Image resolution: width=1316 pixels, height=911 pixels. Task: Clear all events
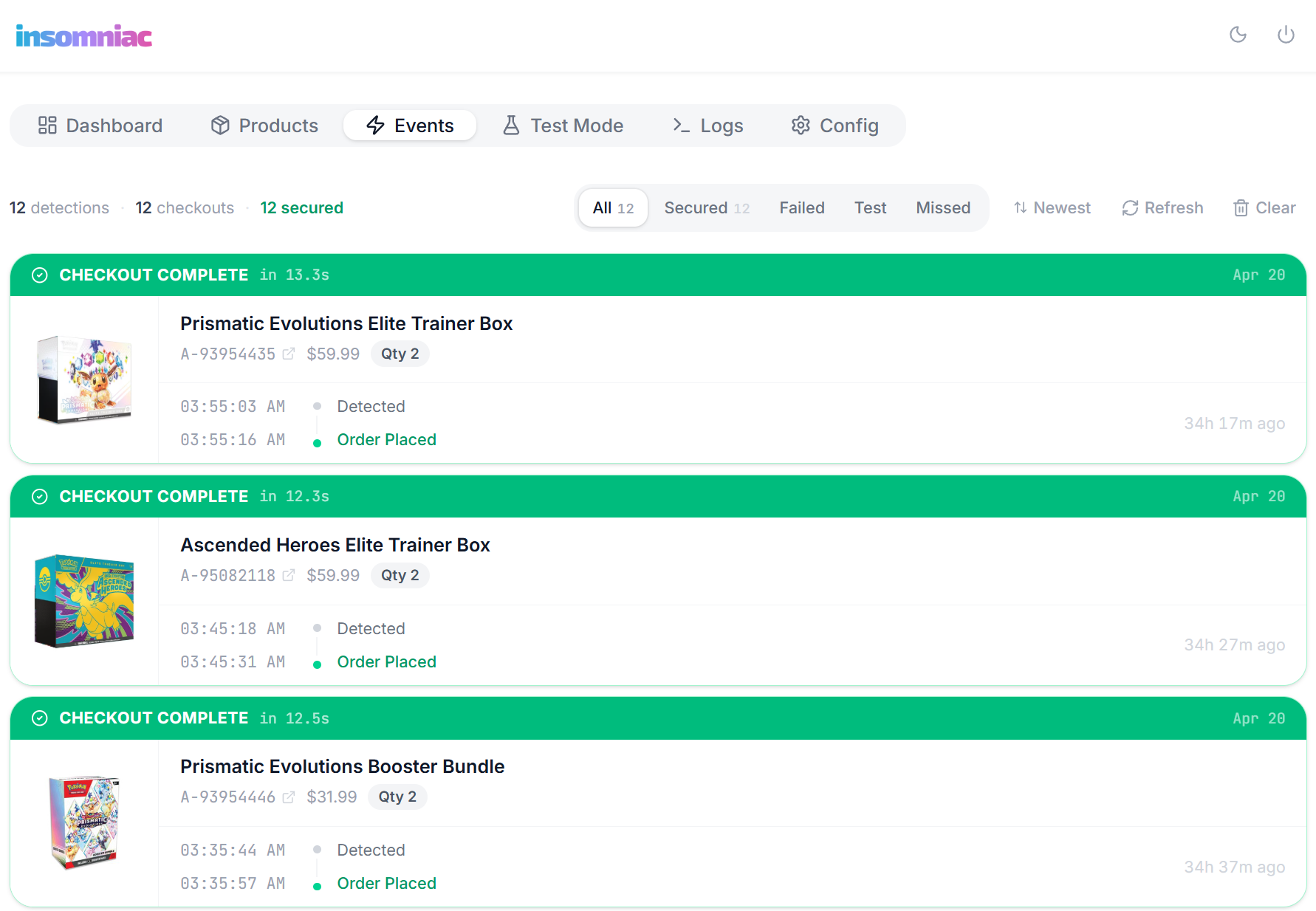coord(1264,208)
